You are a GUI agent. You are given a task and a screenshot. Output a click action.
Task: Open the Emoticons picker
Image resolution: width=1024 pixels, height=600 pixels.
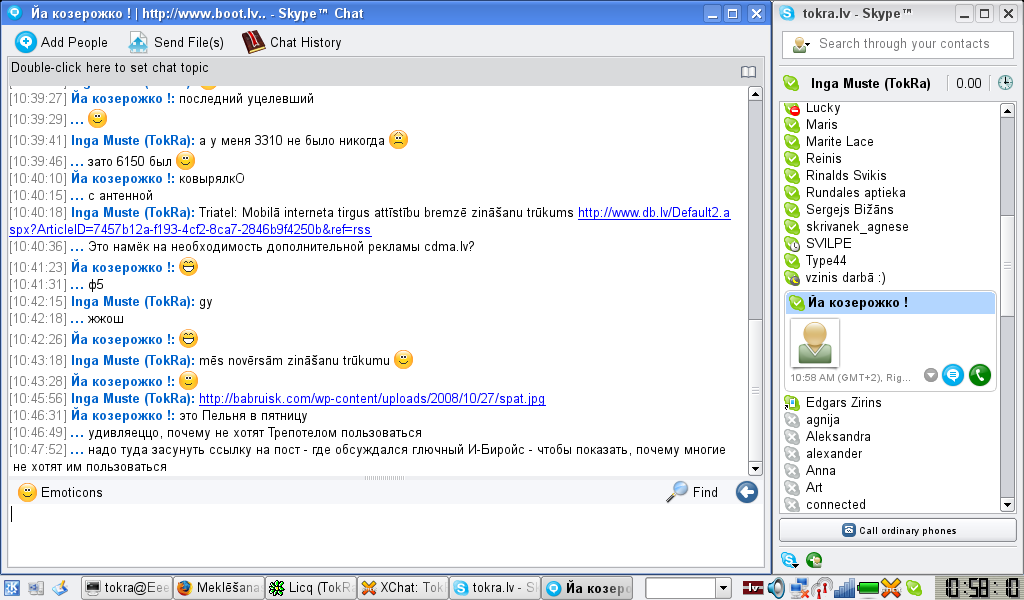(x=60, y=492)
